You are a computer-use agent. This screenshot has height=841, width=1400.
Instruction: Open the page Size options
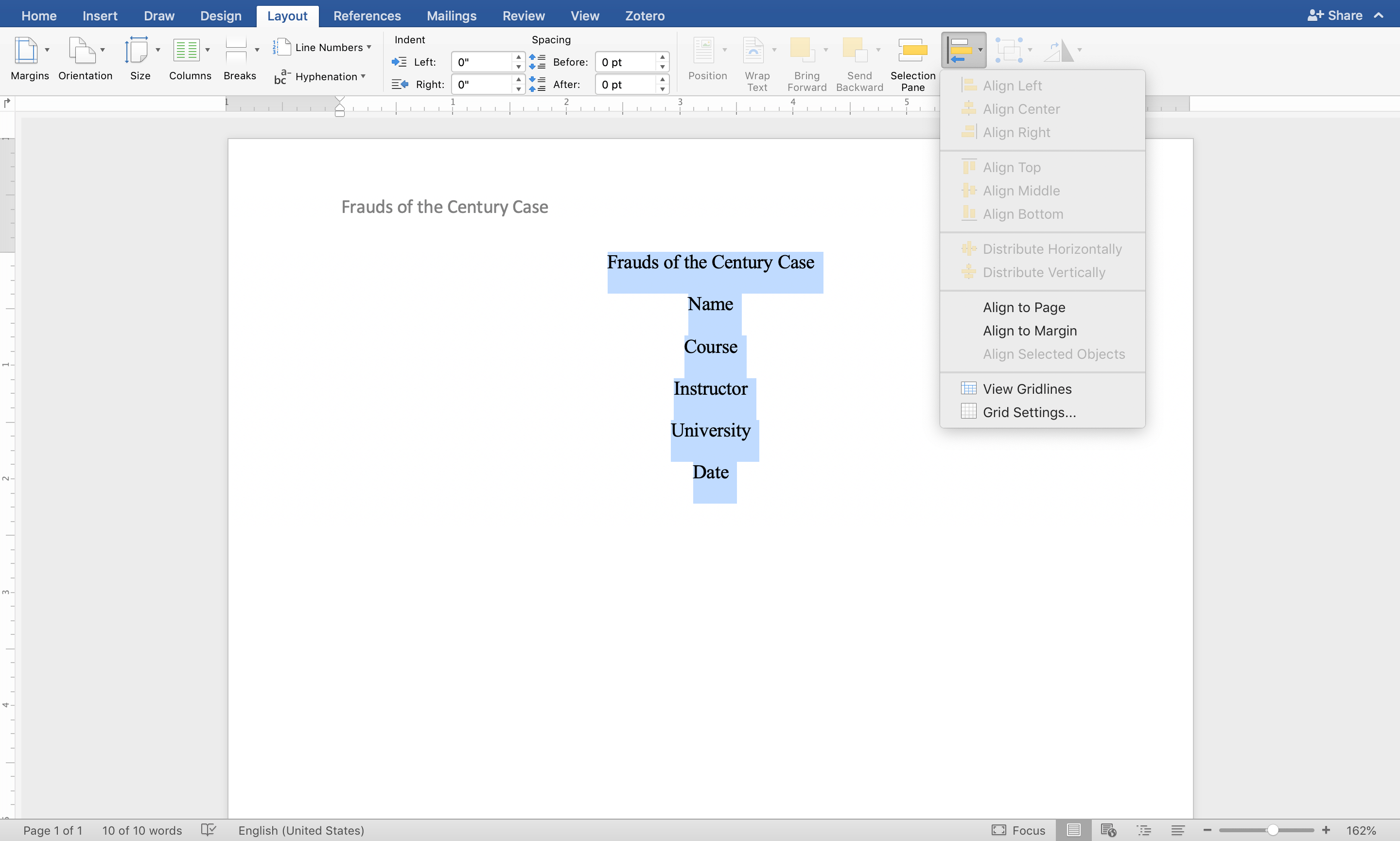click(x=136, y=51)
